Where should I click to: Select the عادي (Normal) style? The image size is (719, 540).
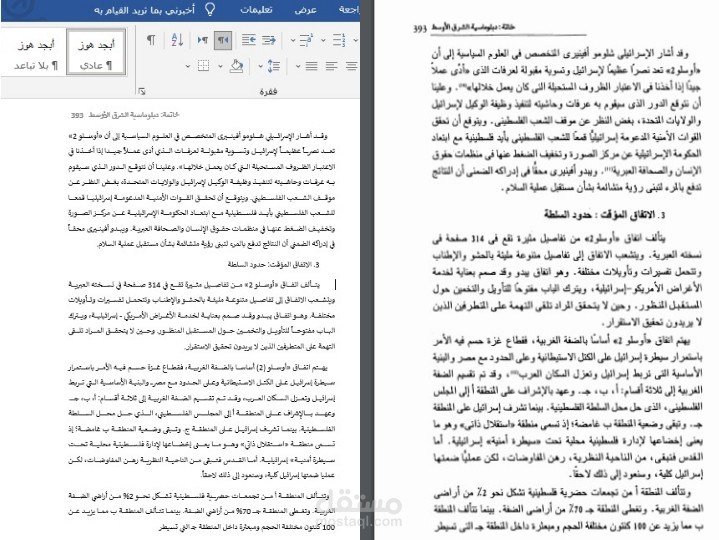[96, 51]
